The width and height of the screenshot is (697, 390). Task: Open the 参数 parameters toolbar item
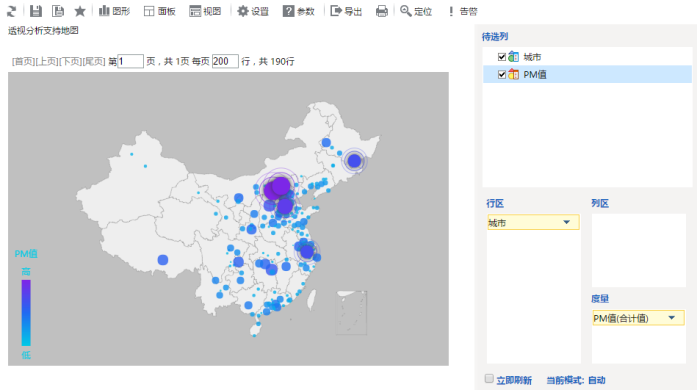[x=299, y=11]
